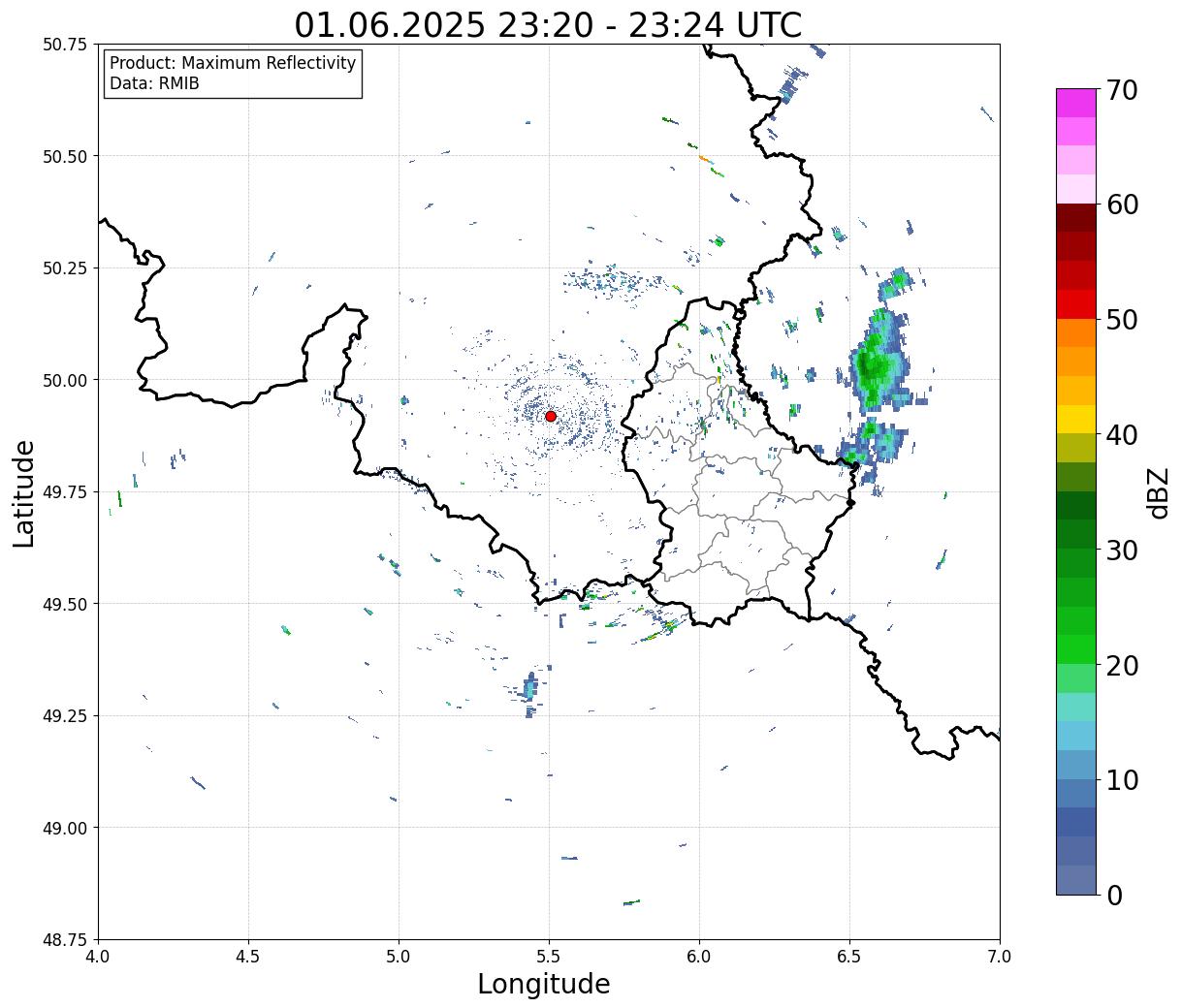Image resolution: width=1182 pixels, height=1008 pixels.
Task: Click the colorbar tick label 0
Action: pos(1114,896)
